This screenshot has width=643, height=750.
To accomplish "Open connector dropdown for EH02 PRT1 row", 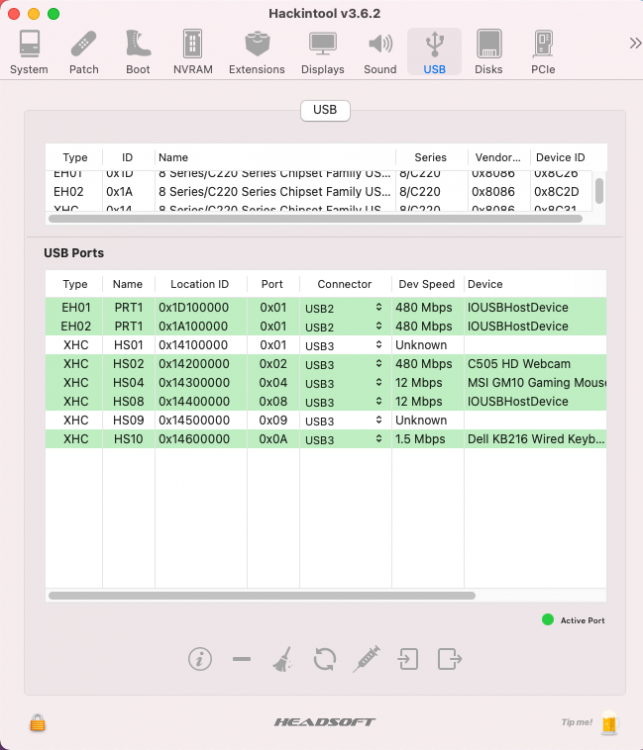I will [x=344, y=327].
